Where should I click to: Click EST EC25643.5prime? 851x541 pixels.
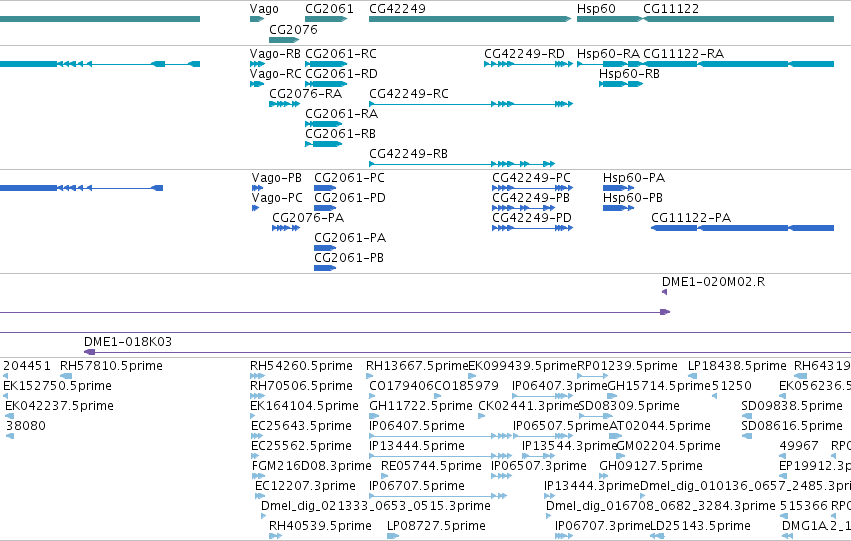[x=301, y=426]
